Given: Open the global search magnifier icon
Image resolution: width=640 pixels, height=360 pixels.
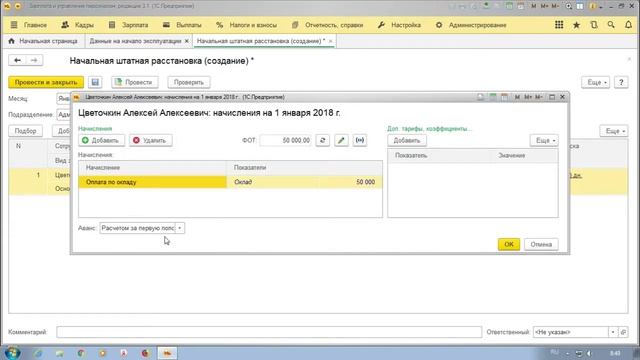Looking at the screenshot, I should point(611,25).
